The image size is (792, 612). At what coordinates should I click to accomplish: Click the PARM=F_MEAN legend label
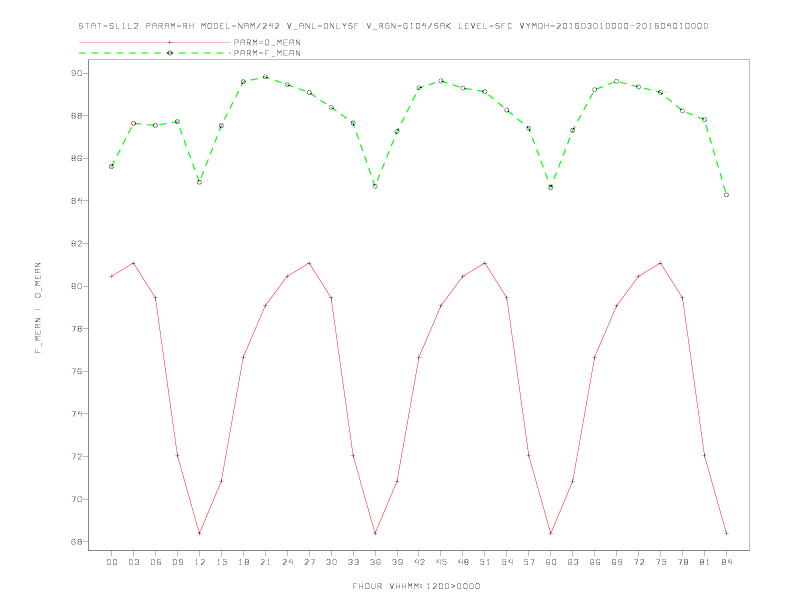(x=267, y=53)
